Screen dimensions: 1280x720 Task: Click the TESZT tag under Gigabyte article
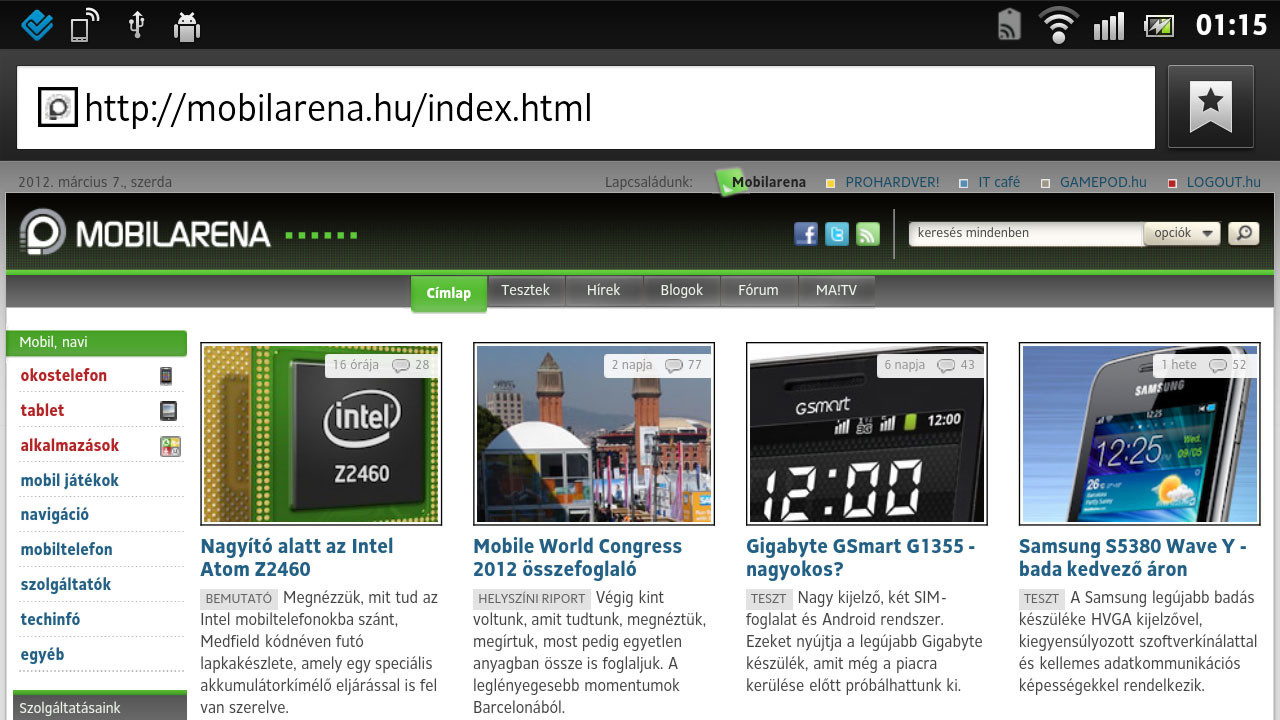[769, 599]
